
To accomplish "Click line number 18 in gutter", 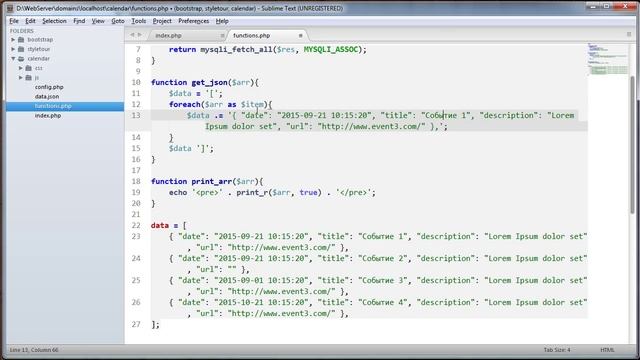I will coord(136,181).
